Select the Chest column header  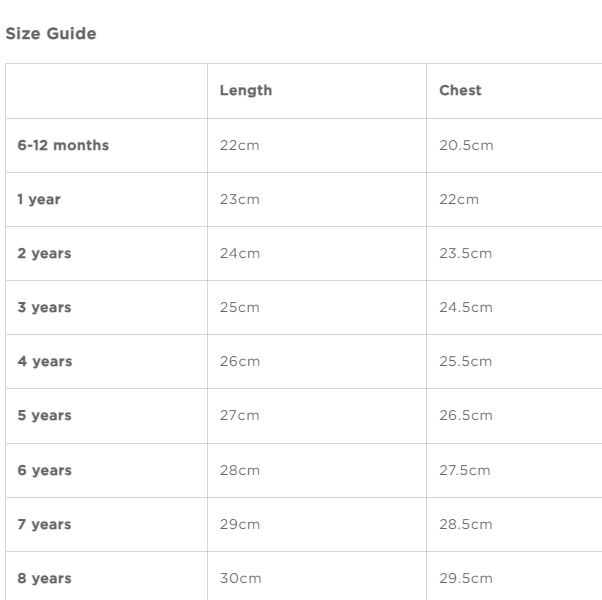coord(460,90)
